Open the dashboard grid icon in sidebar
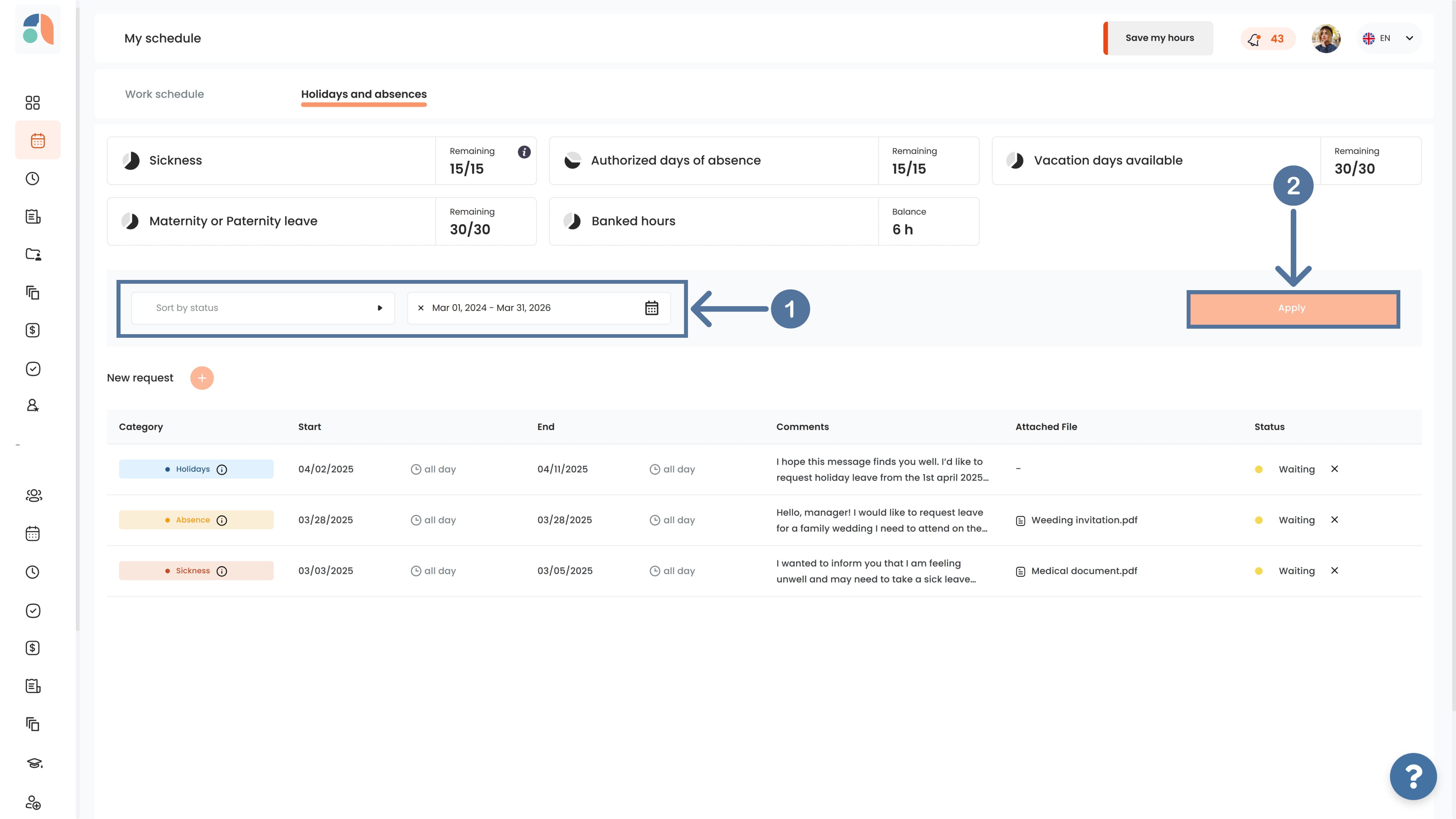The image size is (1456, 819). click(x=33, y=102)
